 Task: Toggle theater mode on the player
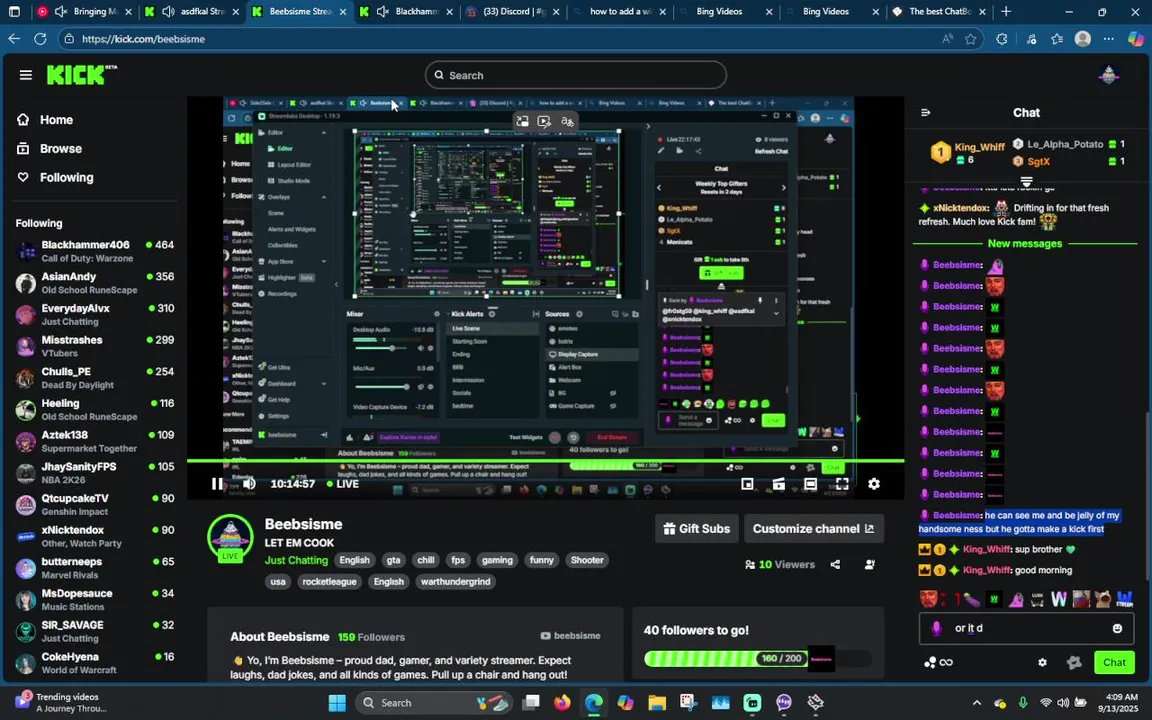[x=810, y=483]
